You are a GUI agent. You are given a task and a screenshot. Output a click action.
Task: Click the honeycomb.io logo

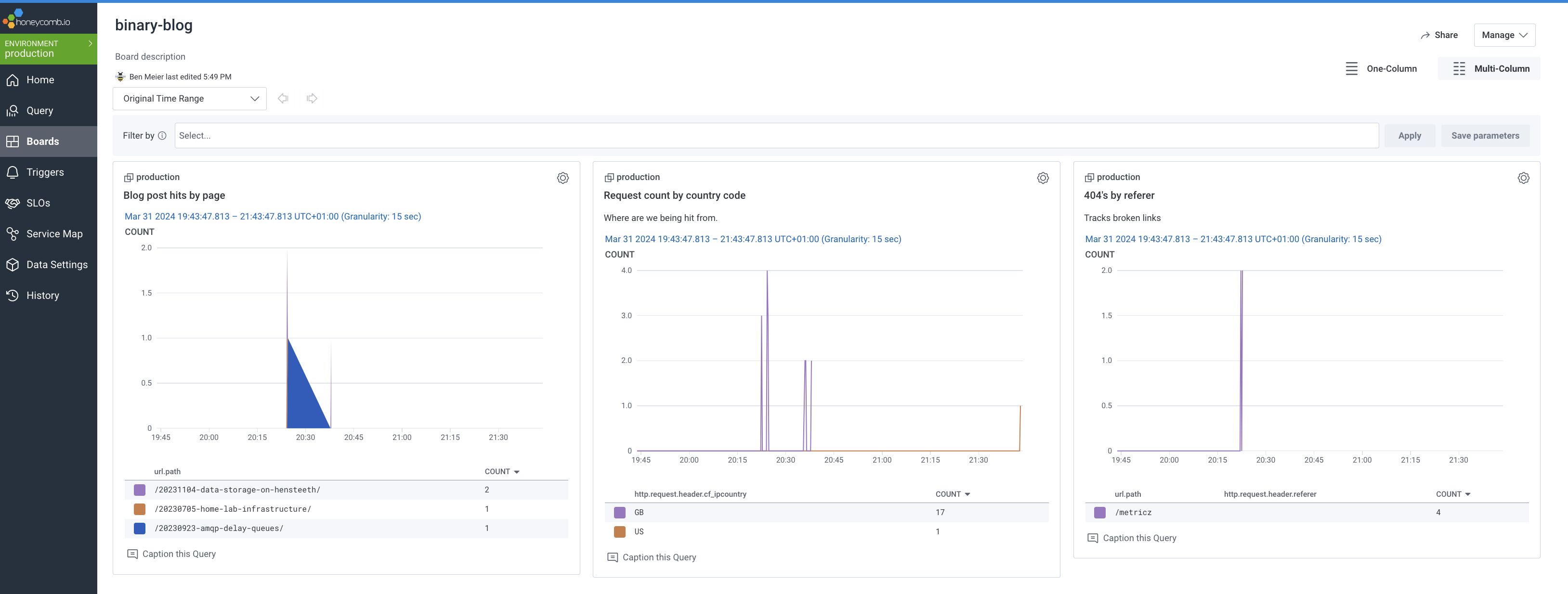click(37, 19)
